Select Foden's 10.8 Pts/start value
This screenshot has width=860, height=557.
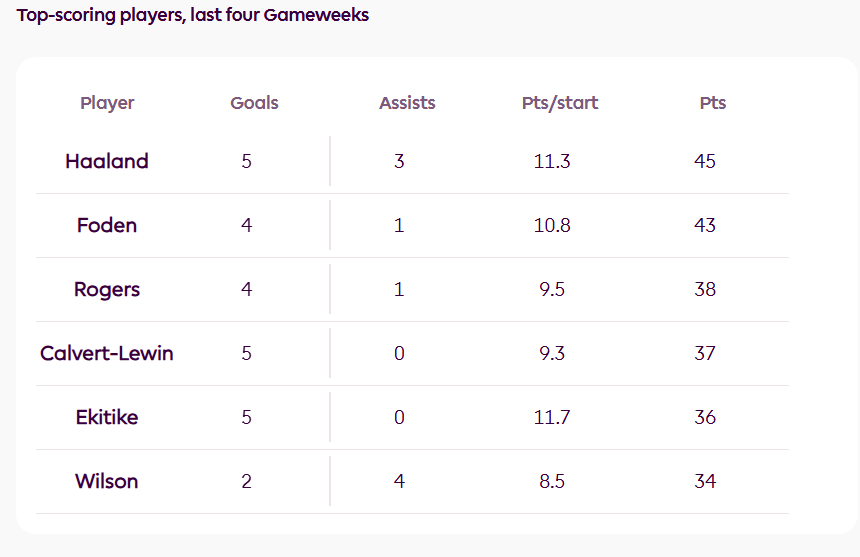point(552,225)
